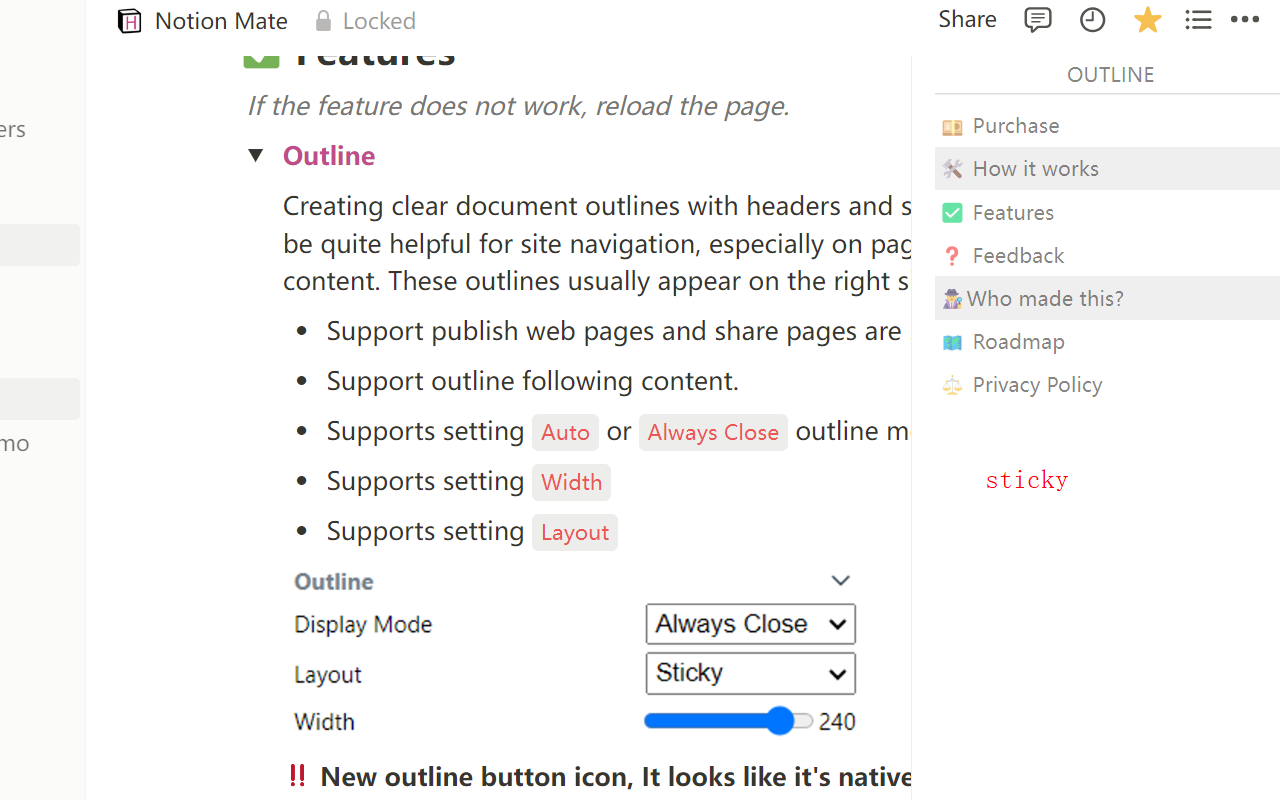Open the three-dot more menu

click(1245, 20)
